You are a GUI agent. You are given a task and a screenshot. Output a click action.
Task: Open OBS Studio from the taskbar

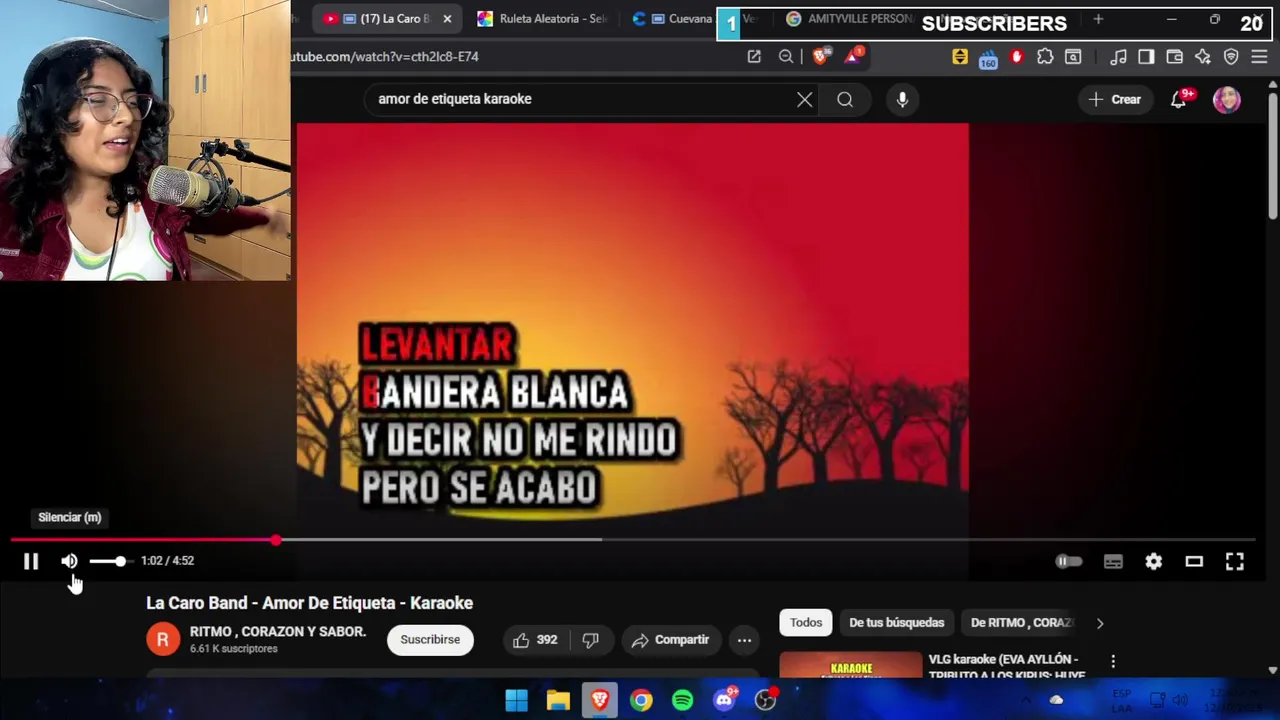pyautogui.click(x=766, y=700)
